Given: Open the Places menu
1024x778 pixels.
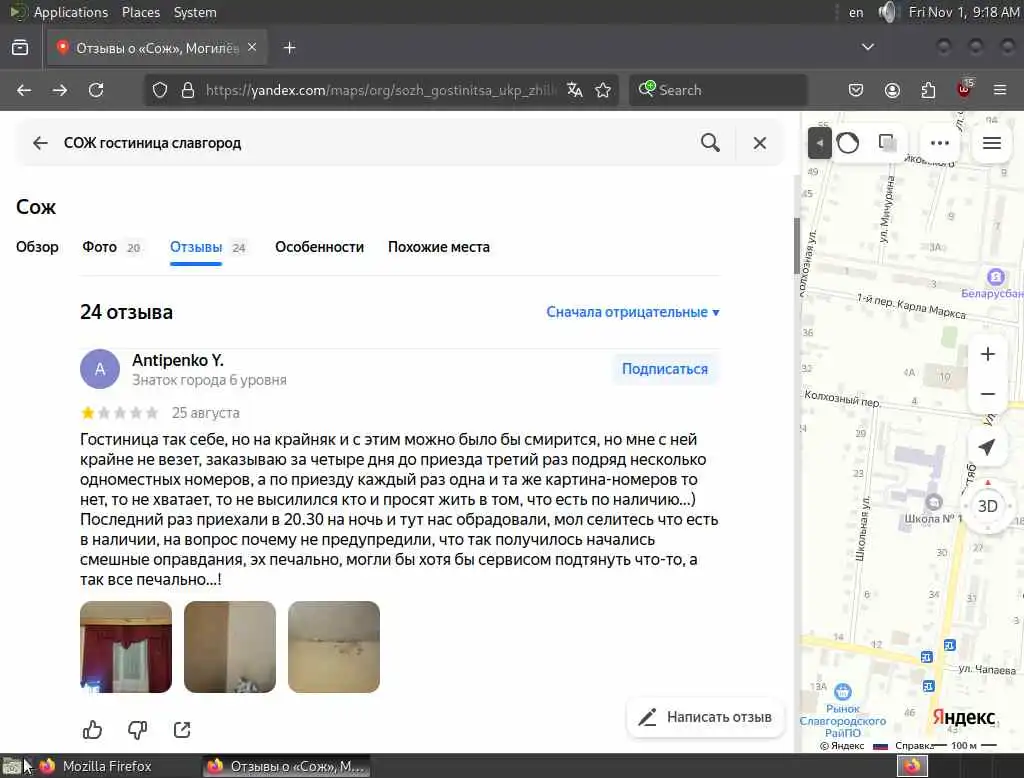Looking at the screenshot, I should click(140, 12).
